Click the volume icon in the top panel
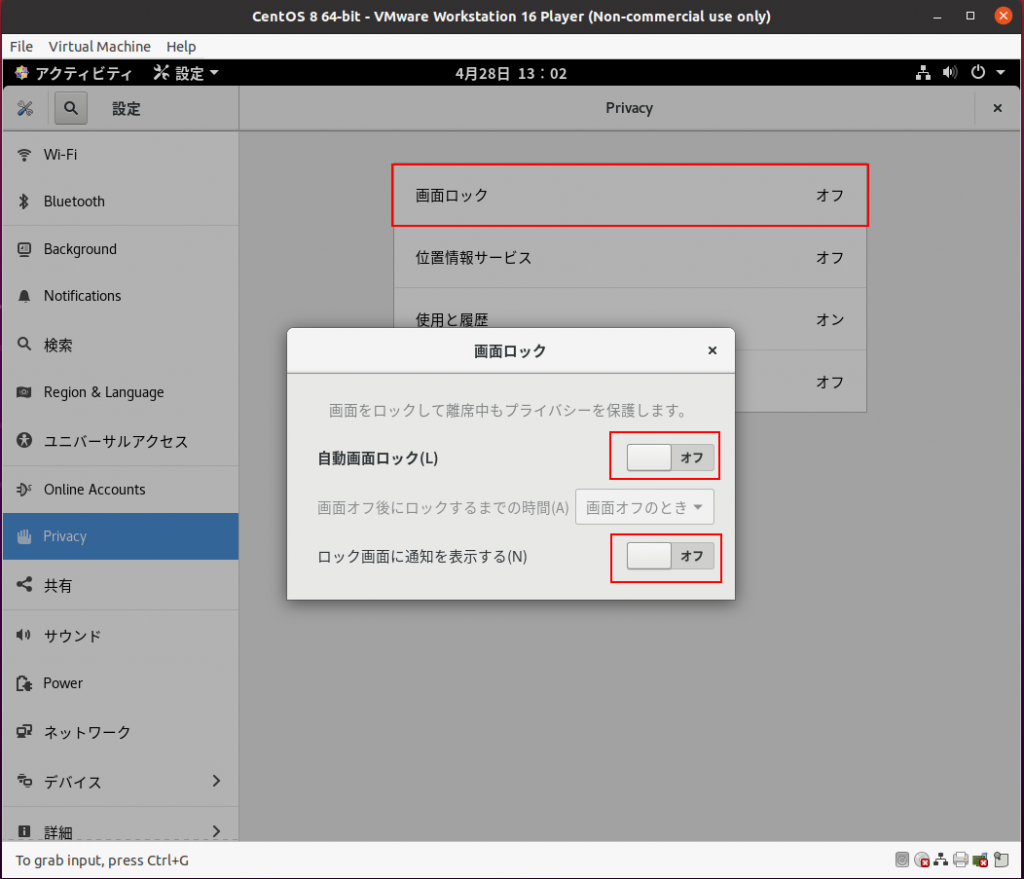This screenshot has height=879, width=1024. [950, 73]
